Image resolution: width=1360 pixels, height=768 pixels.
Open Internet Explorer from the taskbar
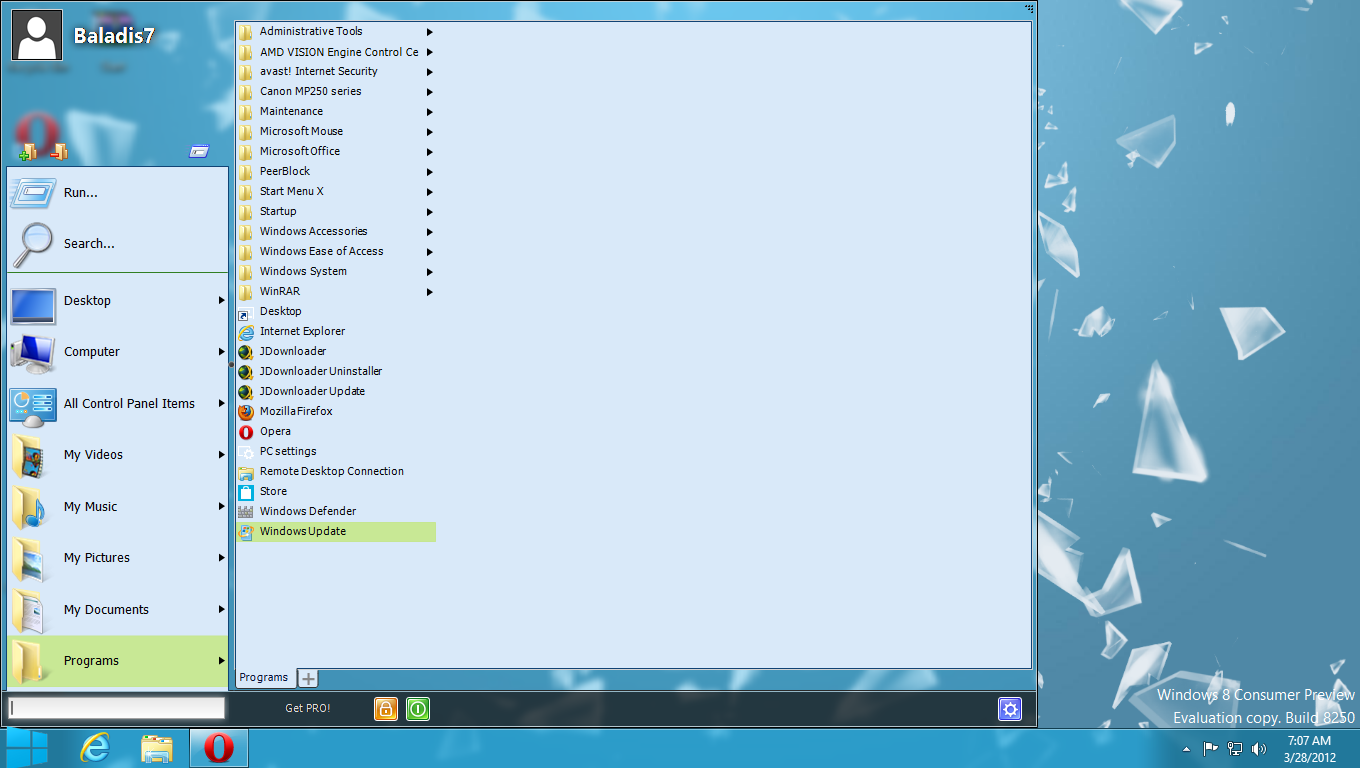tap(95, 748)
